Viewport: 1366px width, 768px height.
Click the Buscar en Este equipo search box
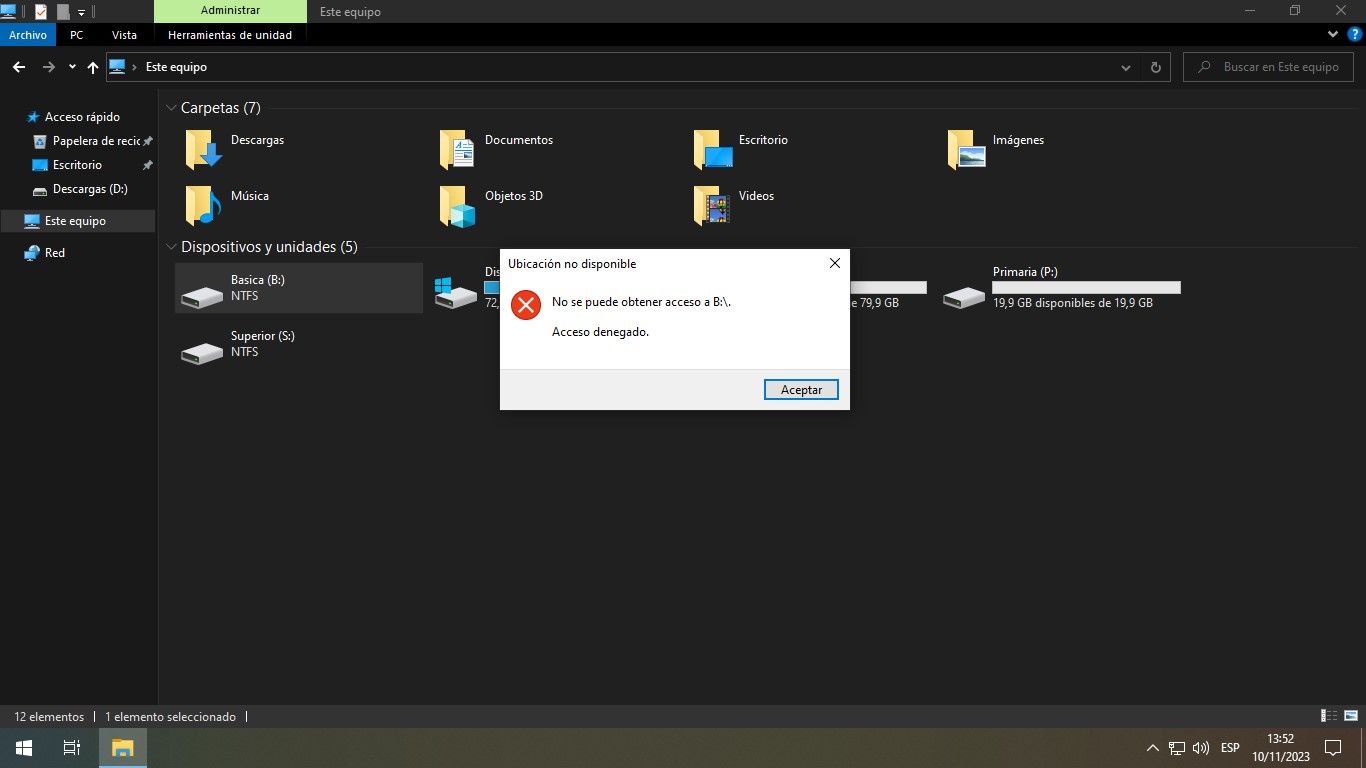(x=1269, y=67)
